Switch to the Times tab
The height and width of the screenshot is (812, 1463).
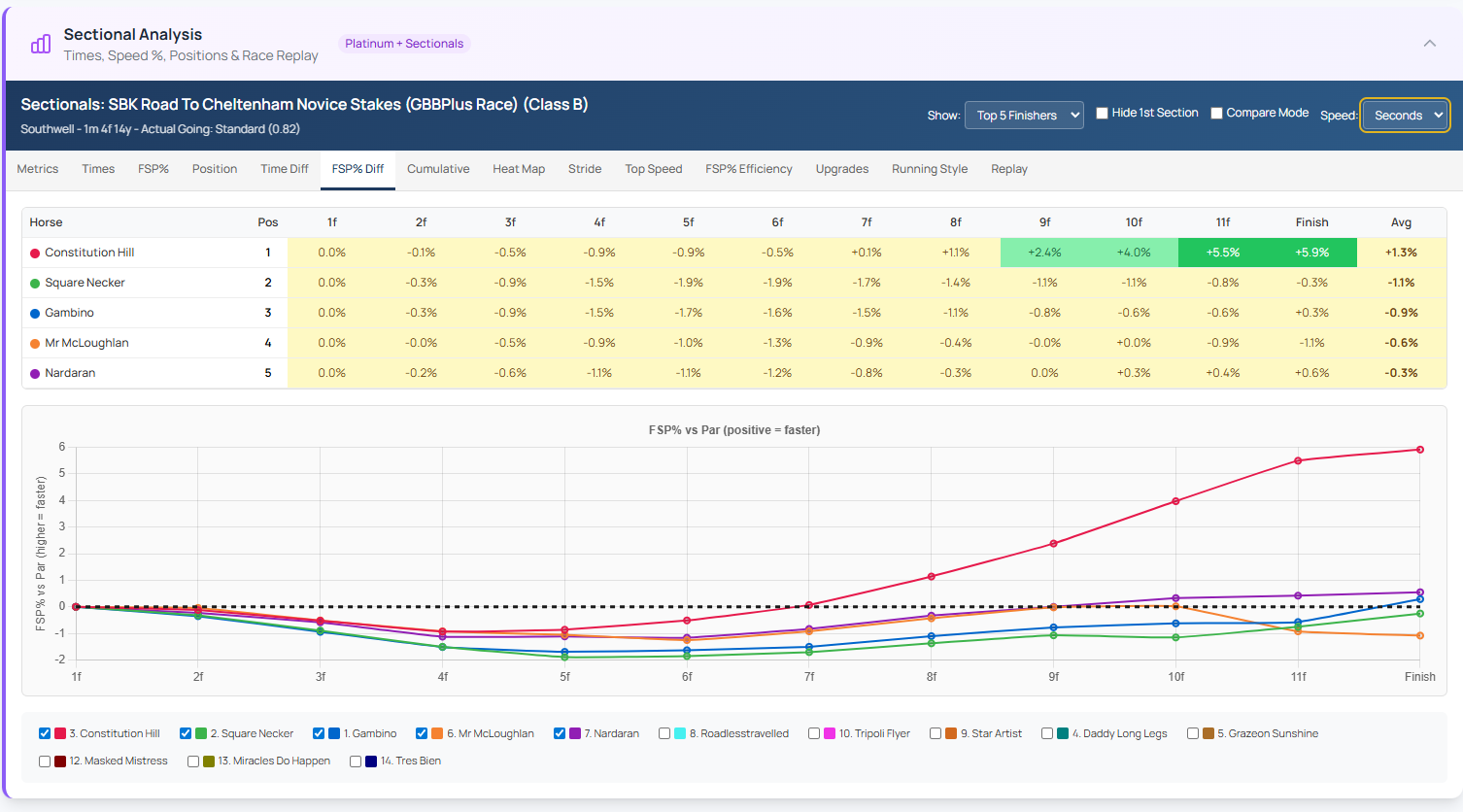click(98, 169)
